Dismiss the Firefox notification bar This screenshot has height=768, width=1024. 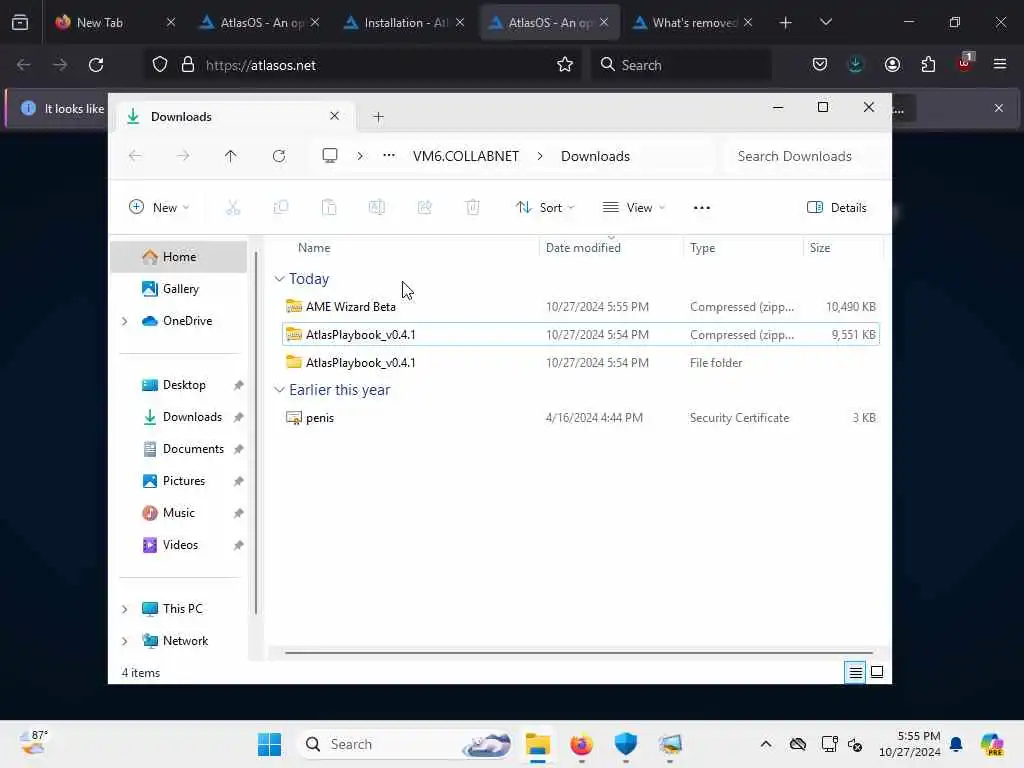click(999, 108)
